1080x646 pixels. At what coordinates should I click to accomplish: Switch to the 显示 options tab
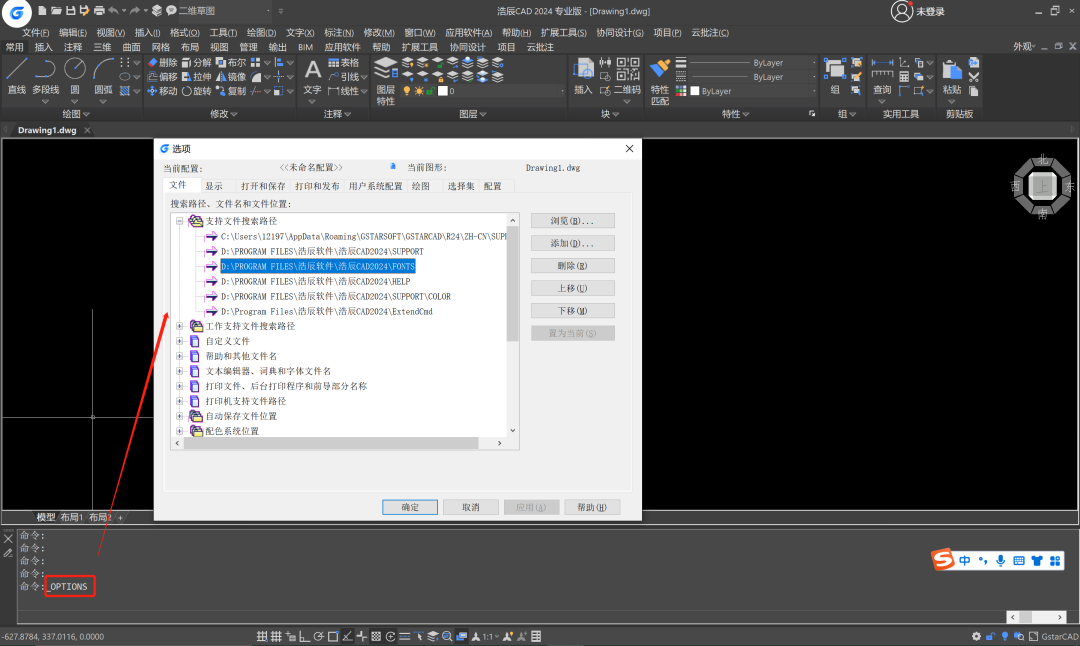[214, 186]
